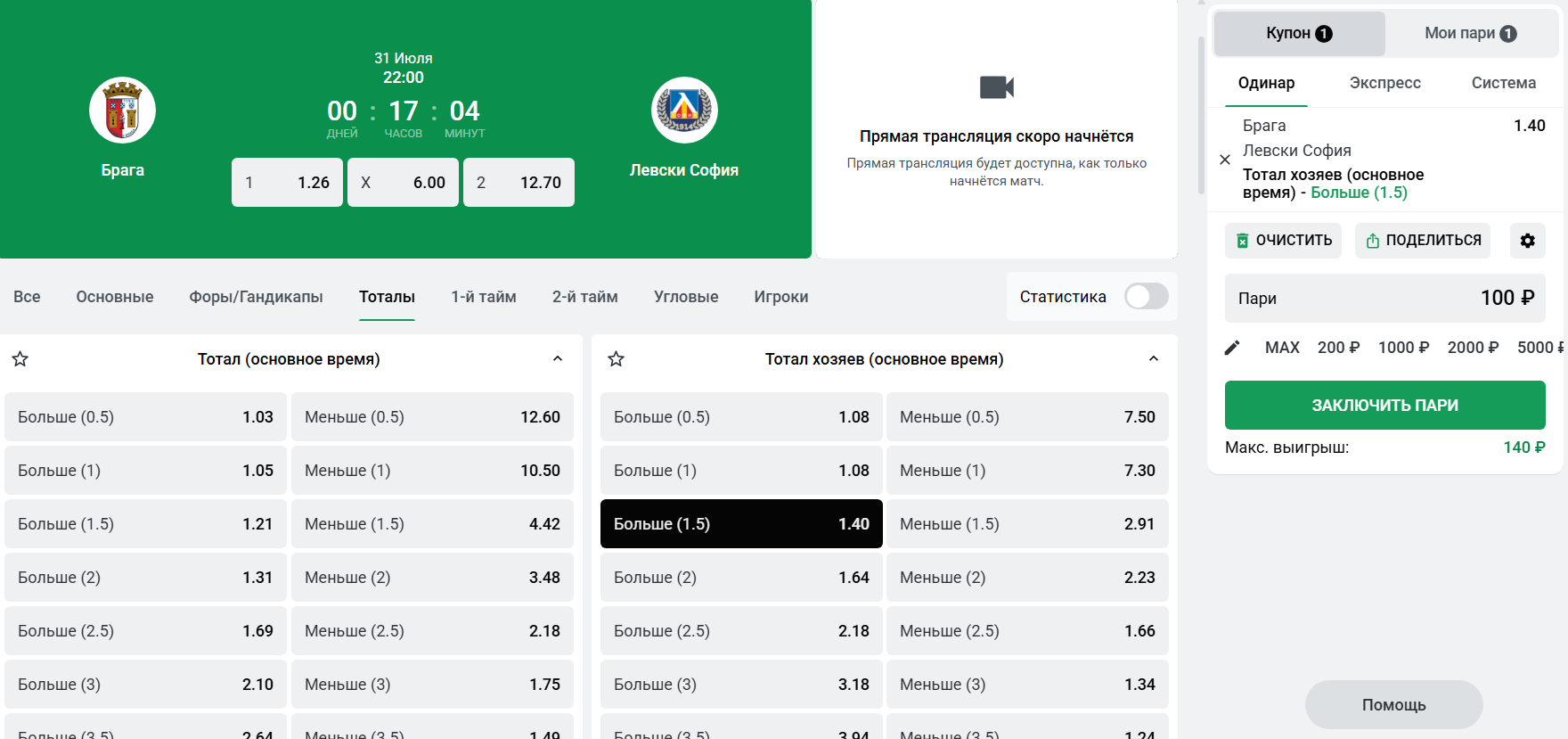Remove the Брага bet with X icon
The image size is (1568, 739).
(x=1225, y=160)
